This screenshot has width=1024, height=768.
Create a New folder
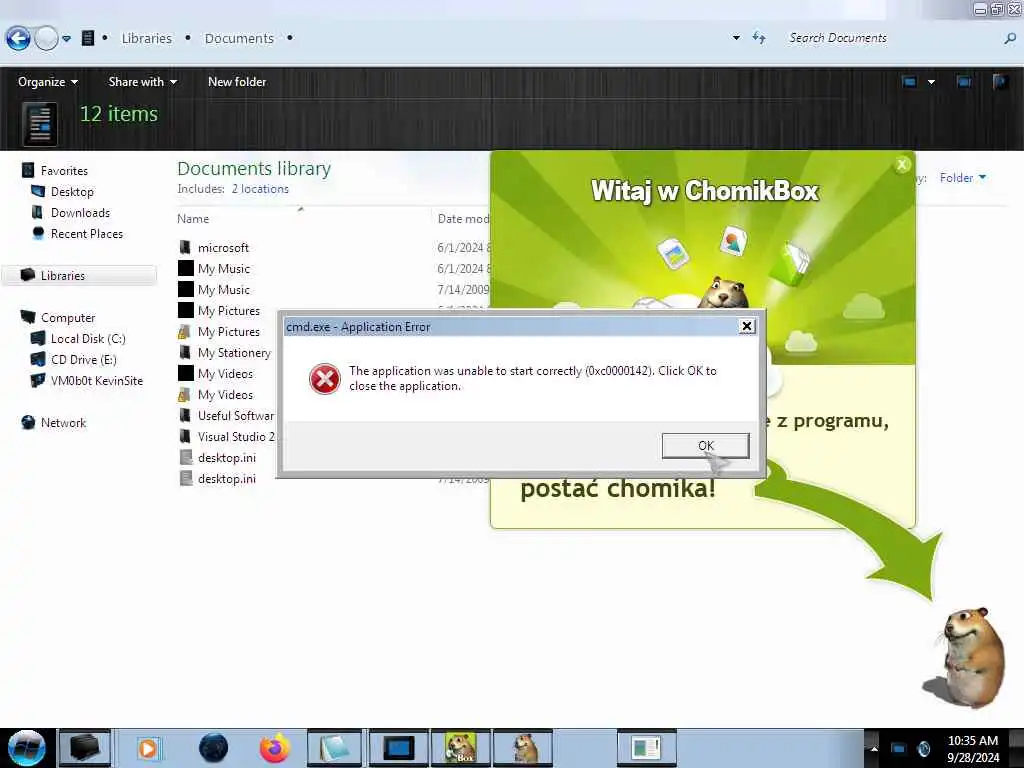237,82
